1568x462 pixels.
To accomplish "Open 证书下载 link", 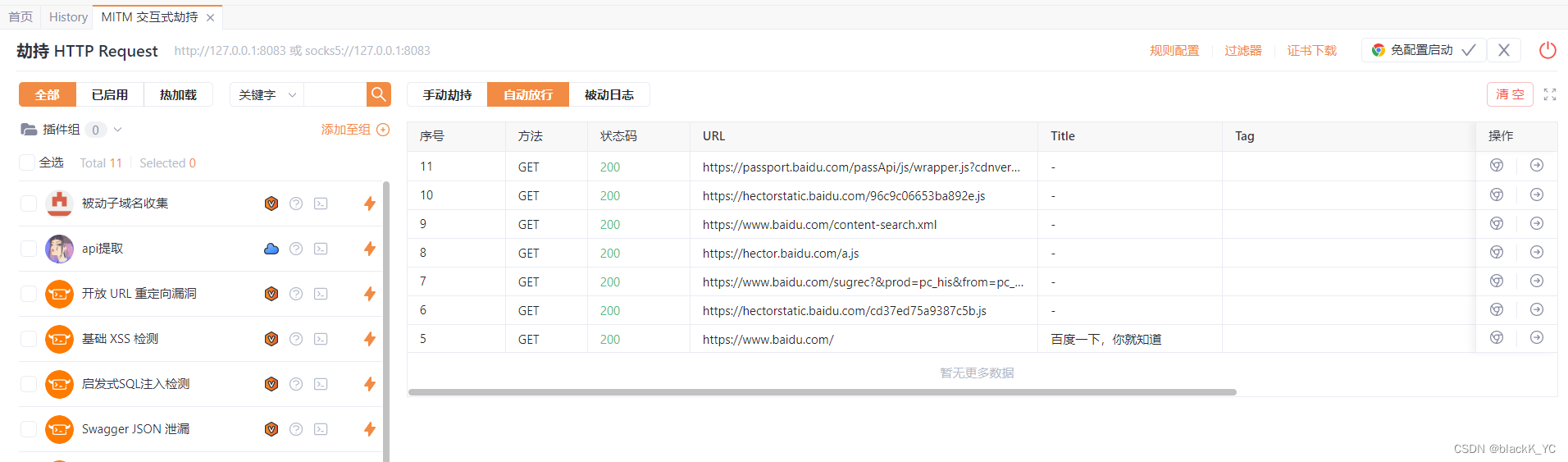I will coord(1312,50).
